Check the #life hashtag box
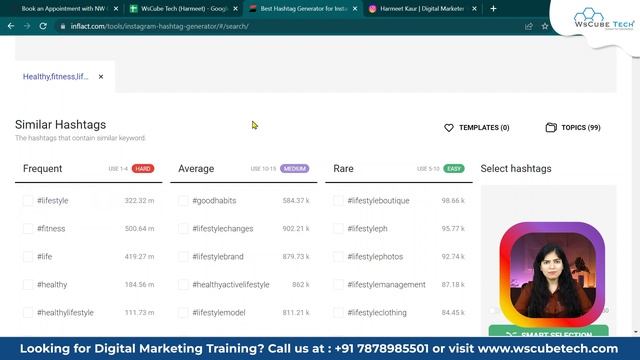 [x=28, y=256]
